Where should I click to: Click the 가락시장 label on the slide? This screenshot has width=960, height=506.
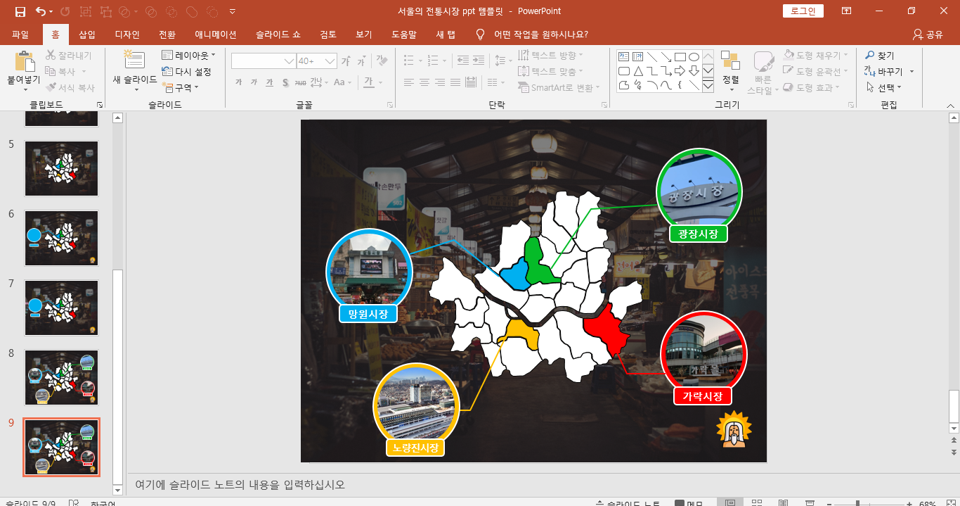[703, 396]
